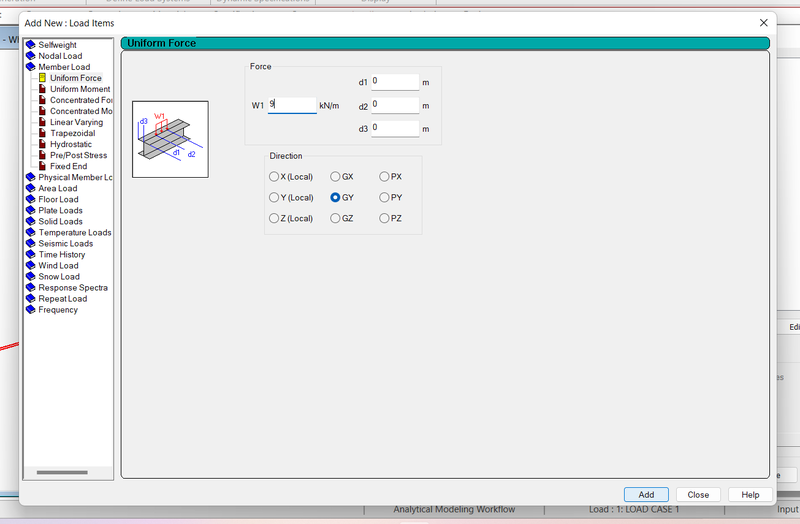Open Floor Load label in tree
This screenshot has width=800, height=524.
[58, 199]
